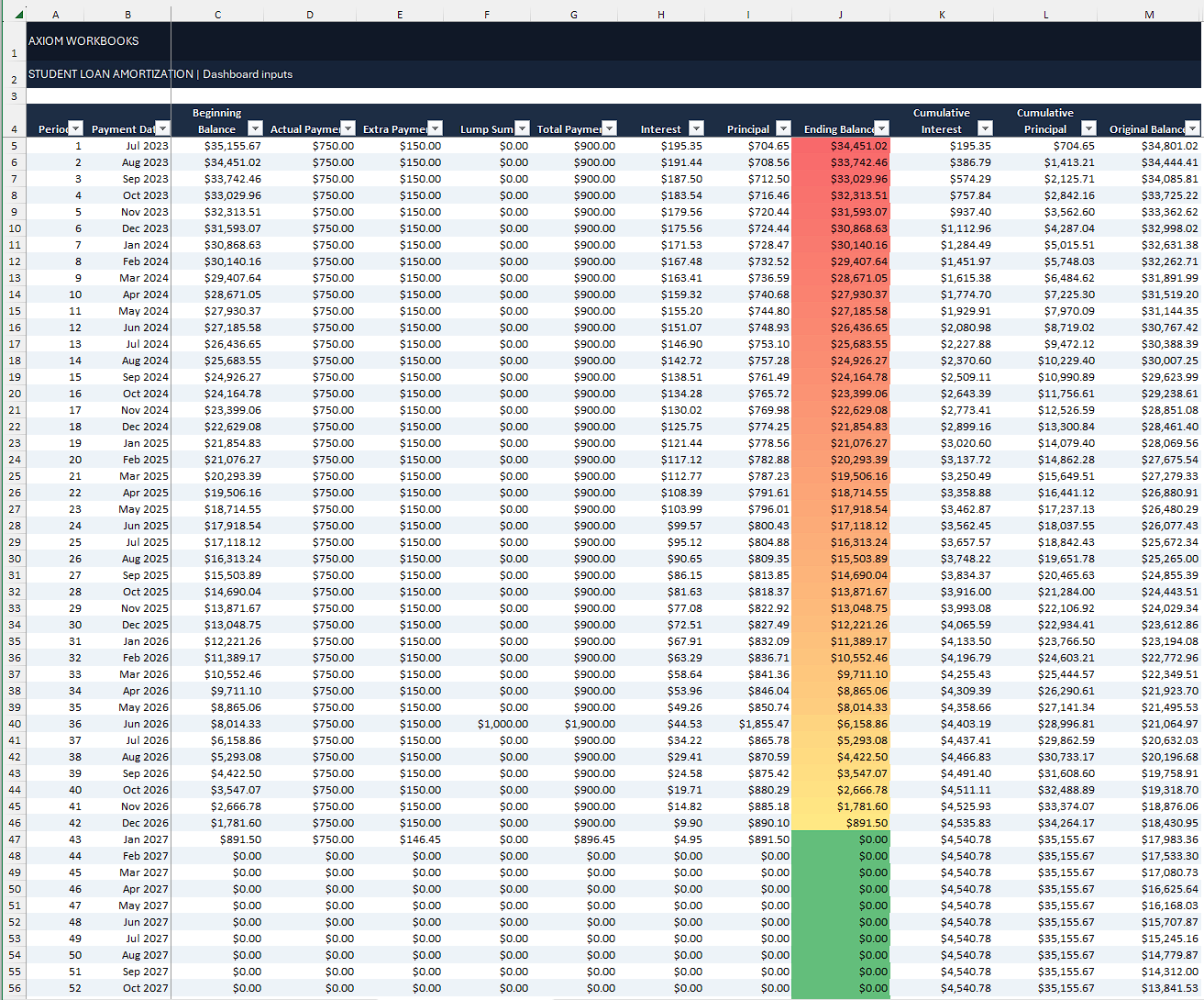Select the $10,229.40 Cumulative Principal cell
This screenshot has width=1204, height=1000.
[1045, 361]
